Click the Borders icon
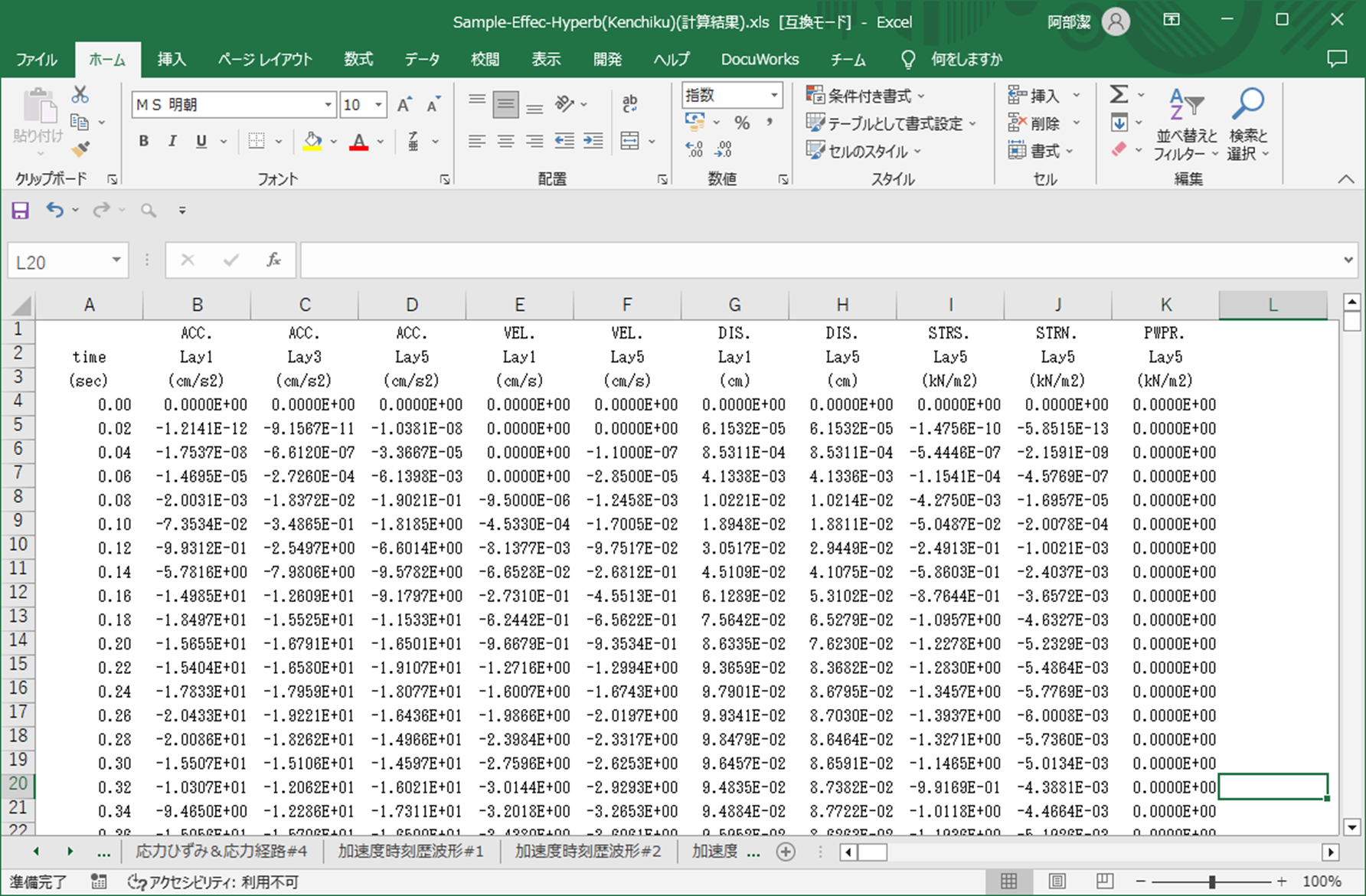Viewport: 1366px width, 896px height. pyautogui.click(x=257, y=141)
